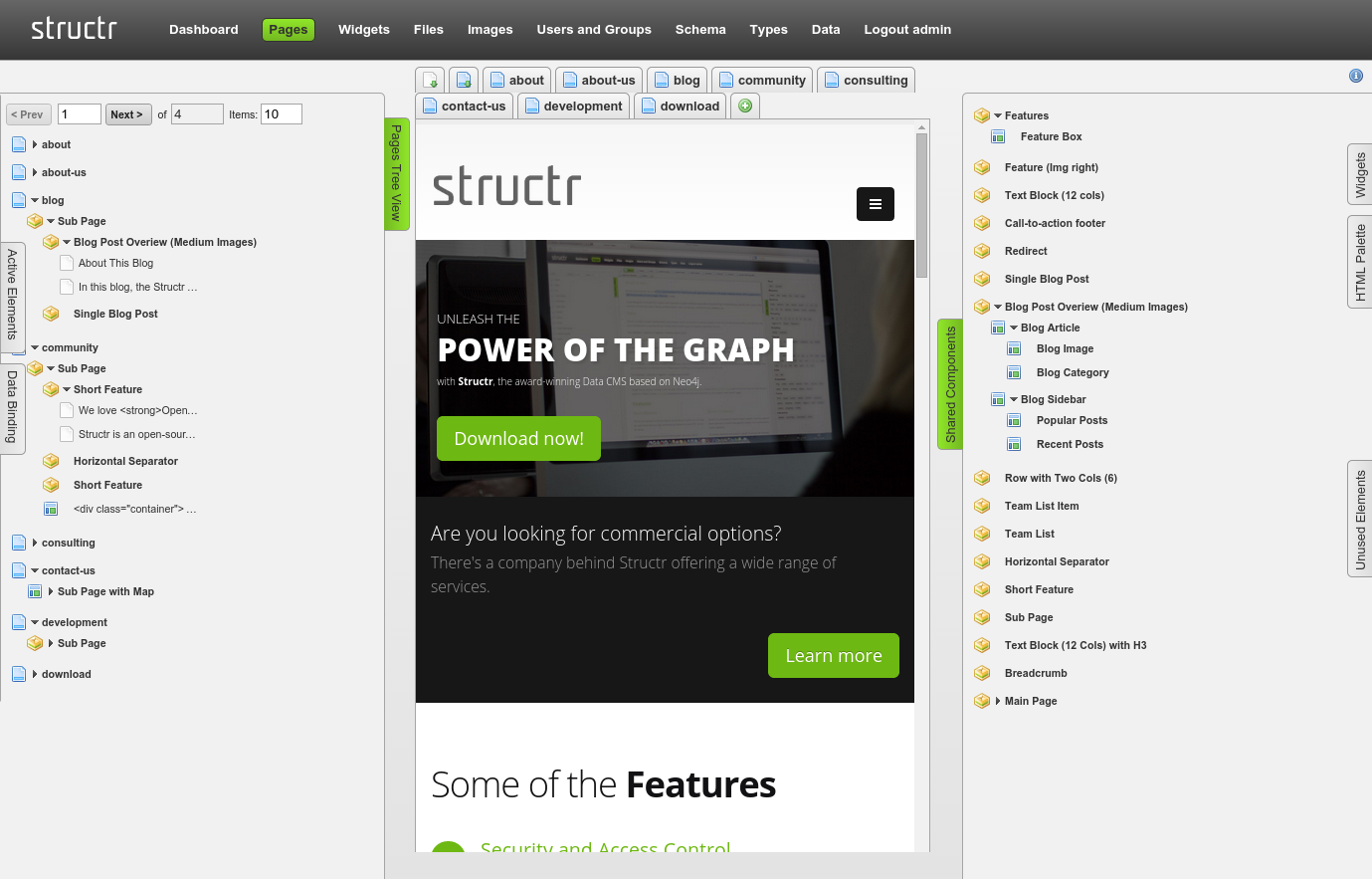
Task: Click the component icon beside Breadcrumb
Action: pyautogui.click(x=982, y=673)
